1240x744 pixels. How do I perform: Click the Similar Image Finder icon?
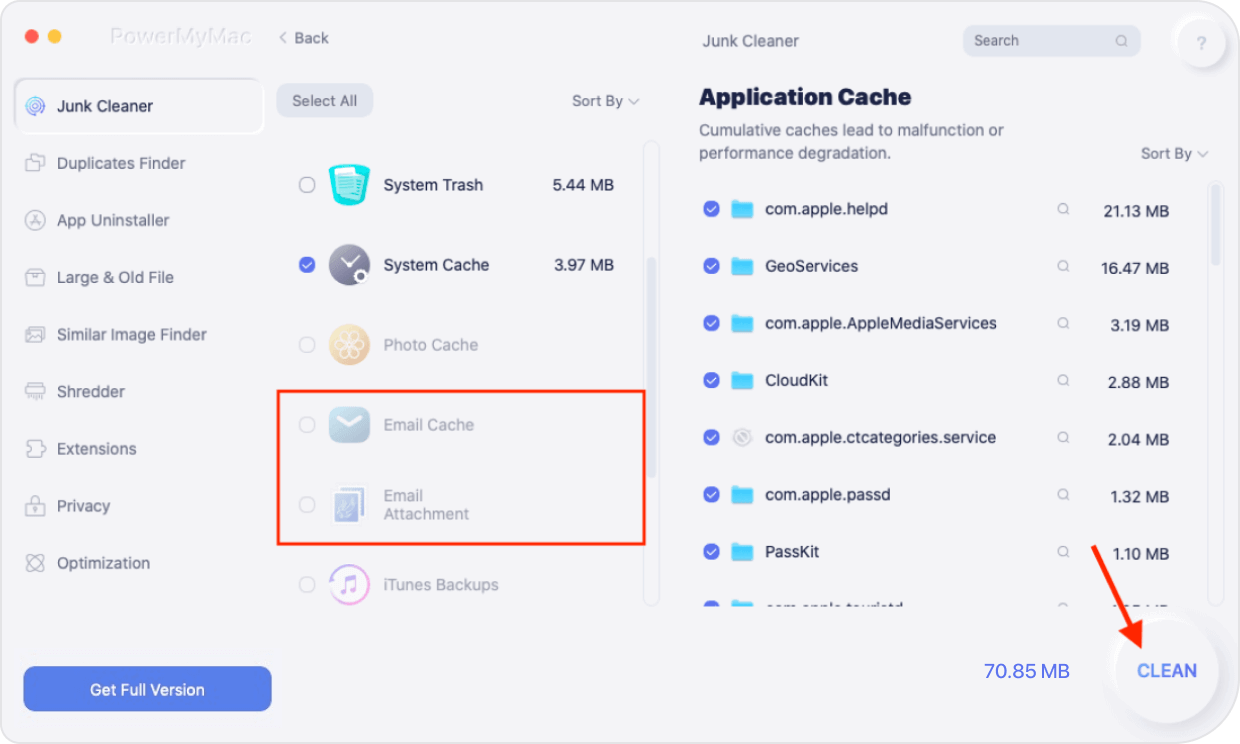(x=35, y=334)
